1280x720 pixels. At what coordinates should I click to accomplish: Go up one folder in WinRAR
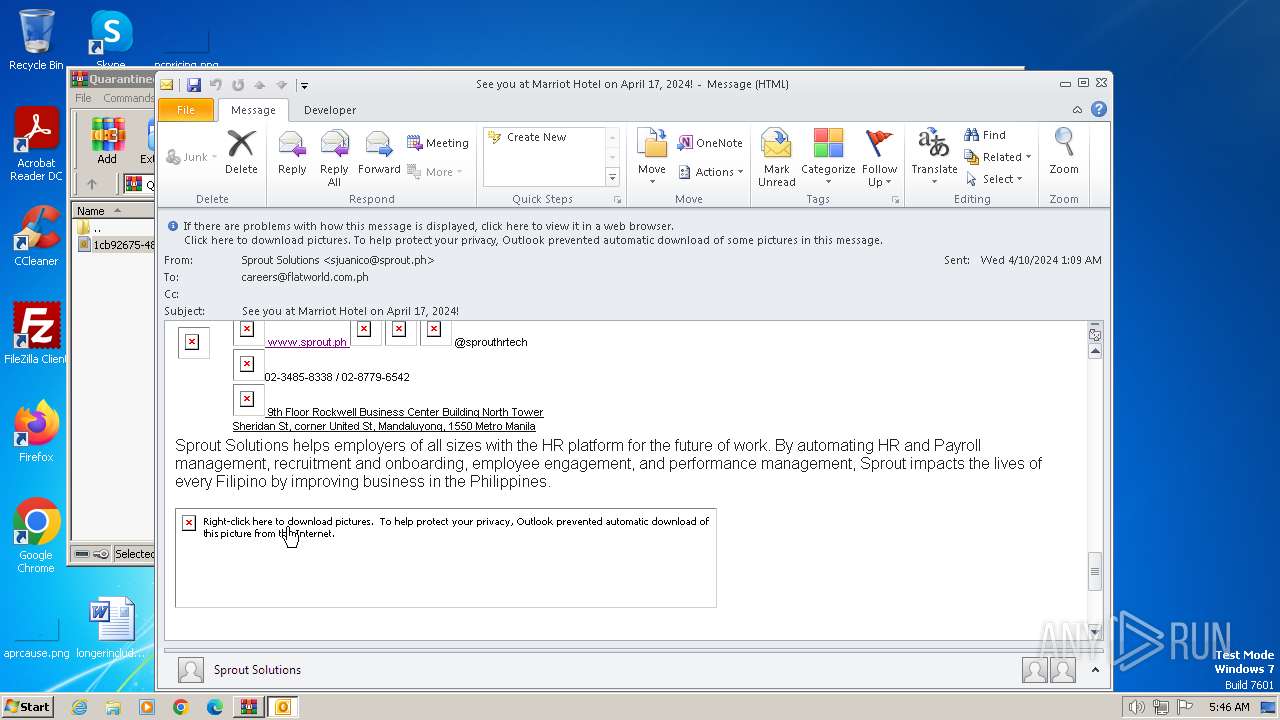pos(91,185)
